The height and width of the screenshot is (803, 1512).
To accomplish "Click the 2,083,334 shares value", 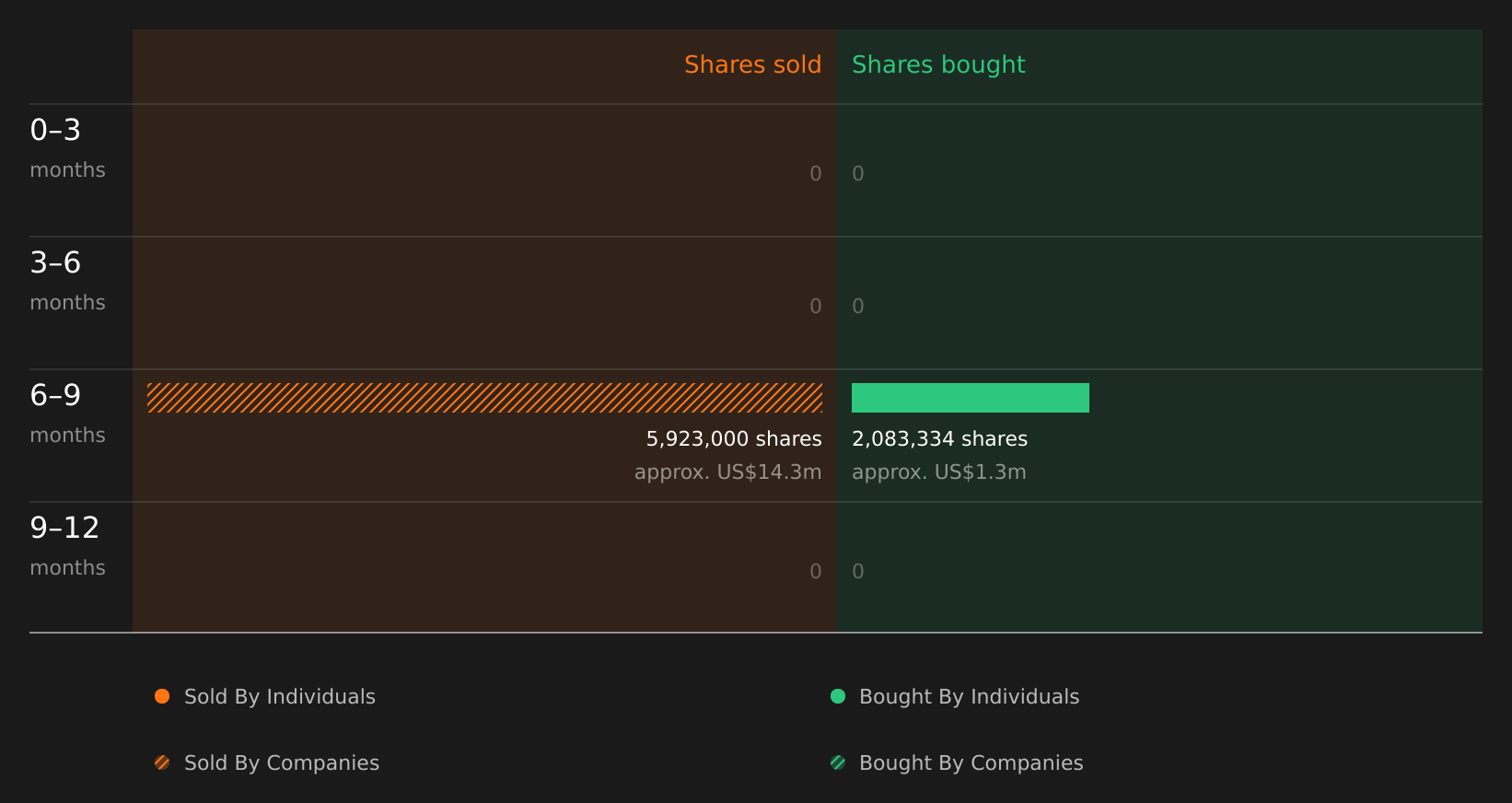I will pos(939,439).
